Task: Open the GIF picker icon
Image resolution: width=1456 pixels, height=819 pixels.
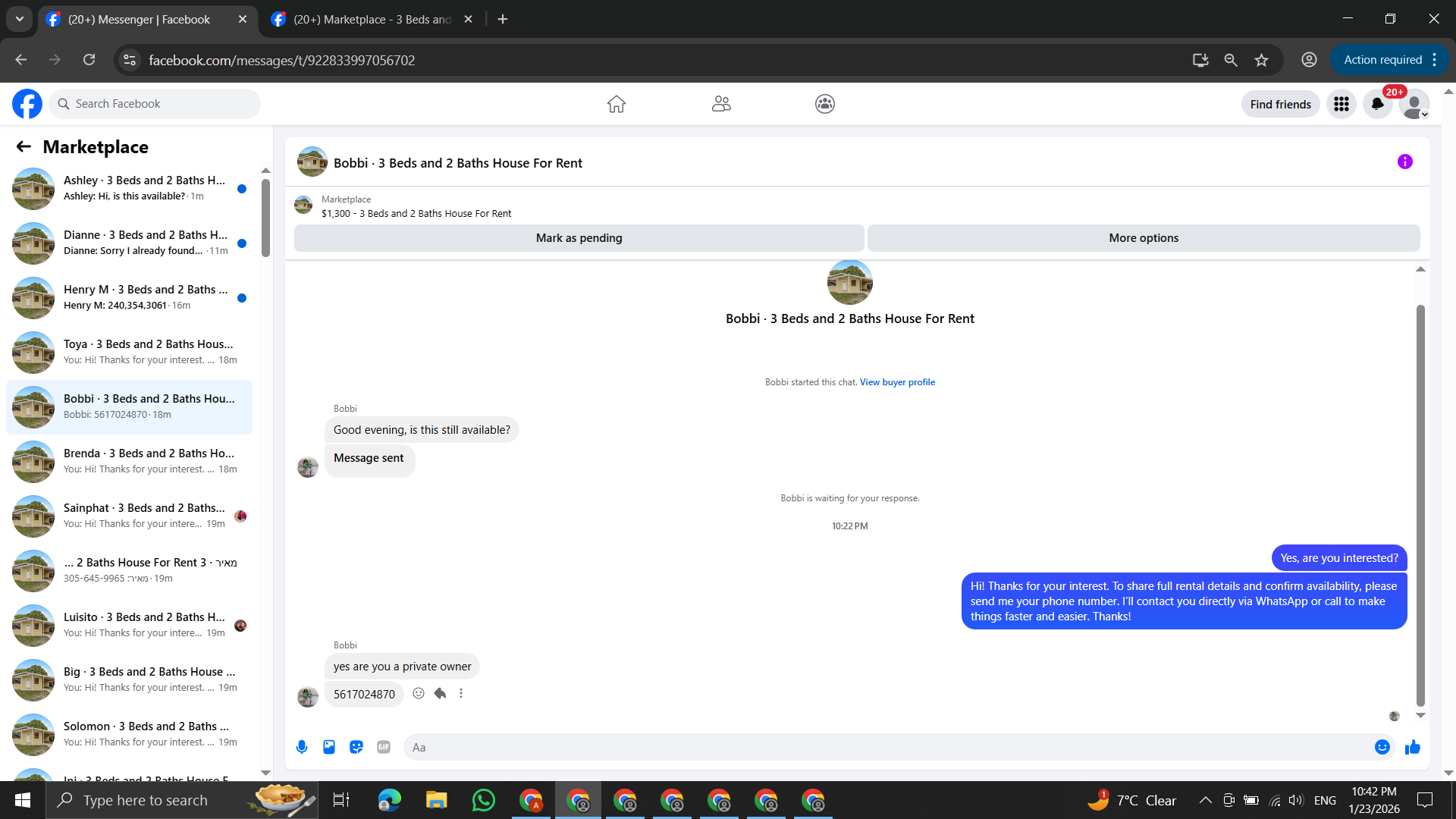Action: pyautogui.click(x=384, y=747)
